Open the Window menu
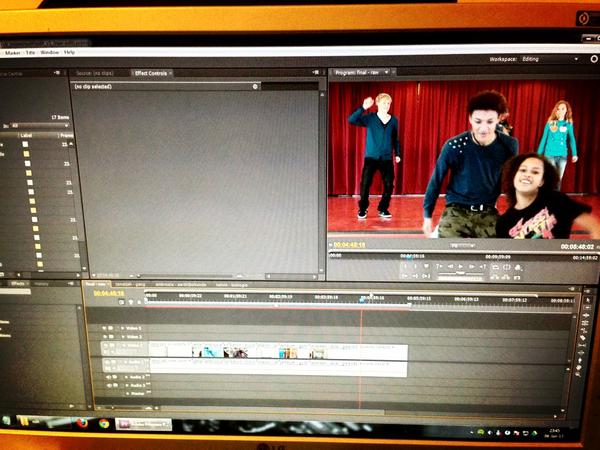The image size is (600, 450). coord(49,52)
